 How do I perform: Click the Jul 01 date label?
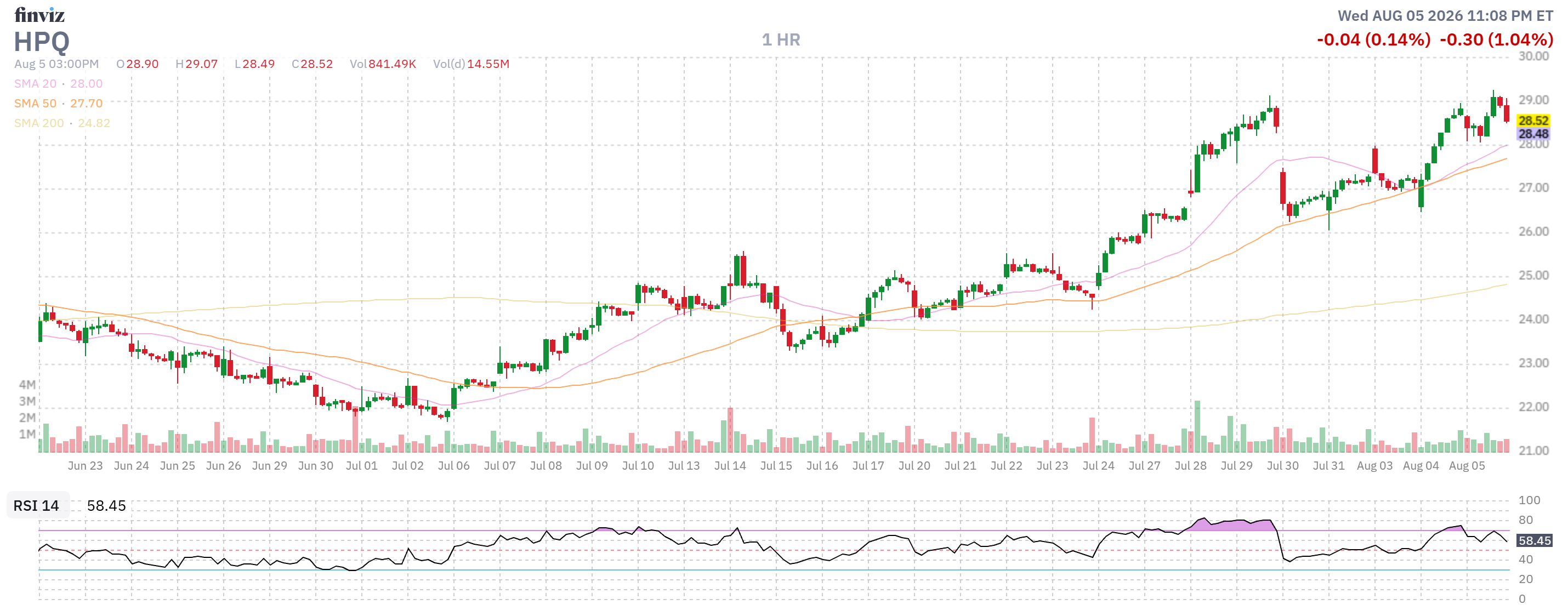[361, 466]
